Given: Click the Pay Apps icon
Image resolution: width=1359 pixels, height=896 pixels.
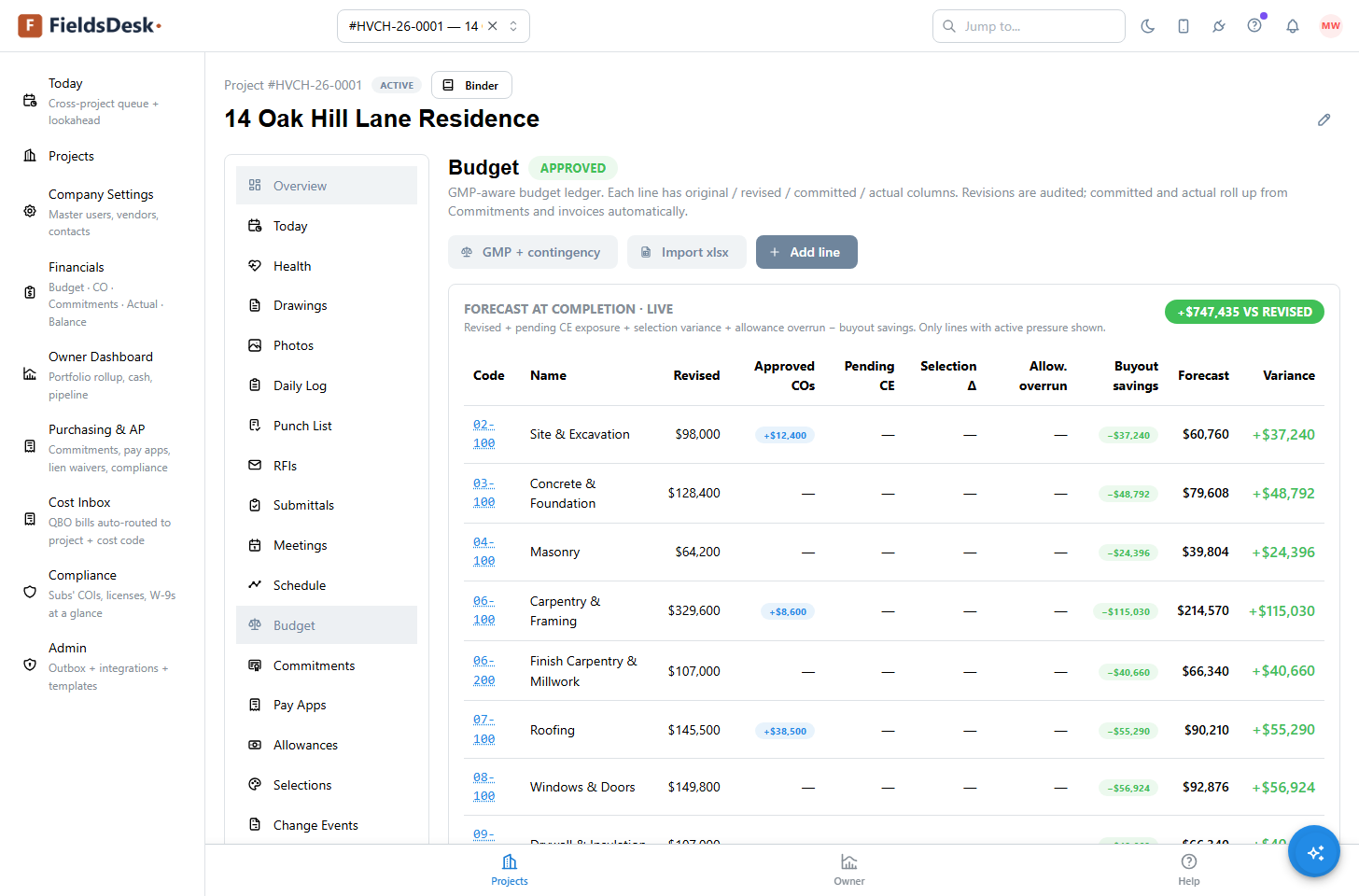Looking at the screenshot, I should point(255,705).
